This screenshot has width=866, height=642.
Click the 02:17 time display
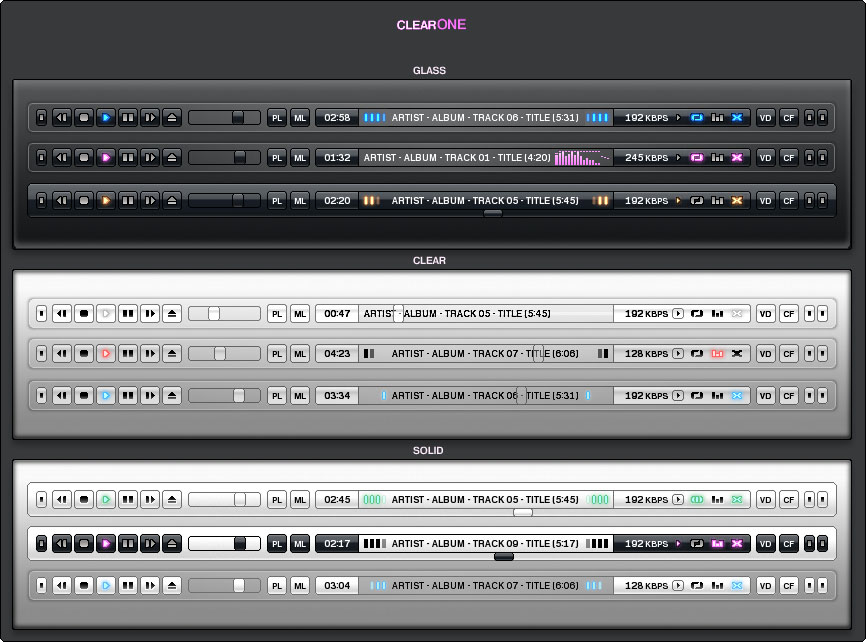tap(337, 544)
